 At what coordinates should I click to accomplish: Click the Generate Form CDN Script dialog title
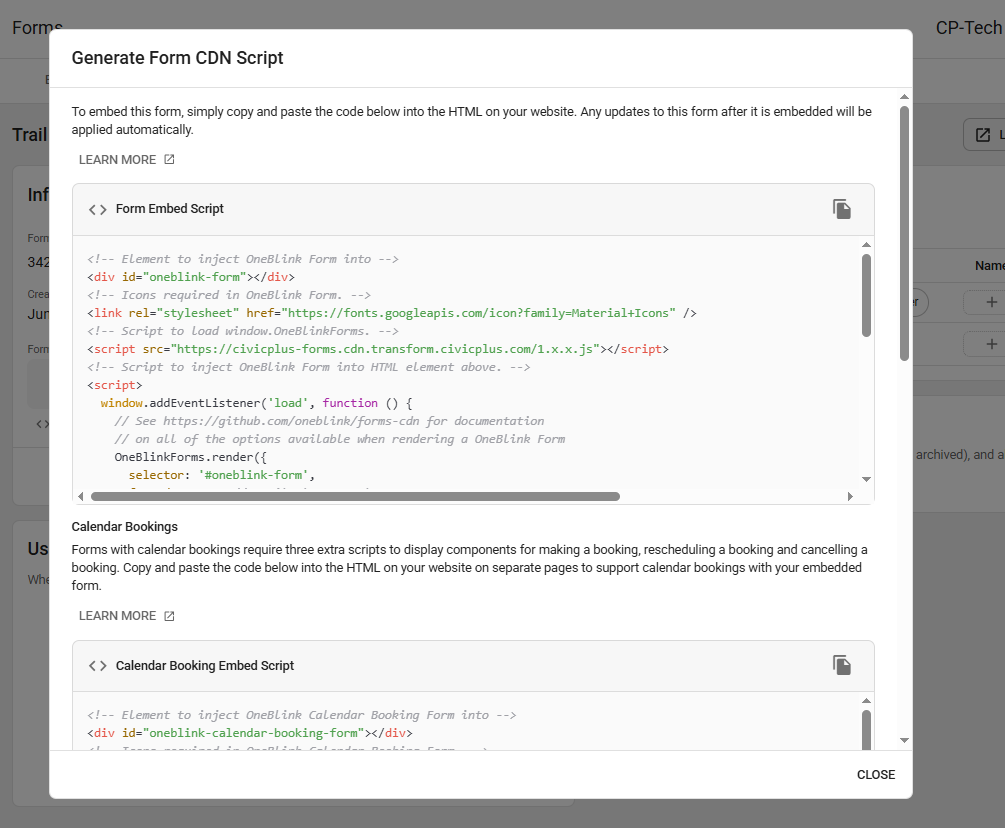pyautogui.click(x=178, y=58)
